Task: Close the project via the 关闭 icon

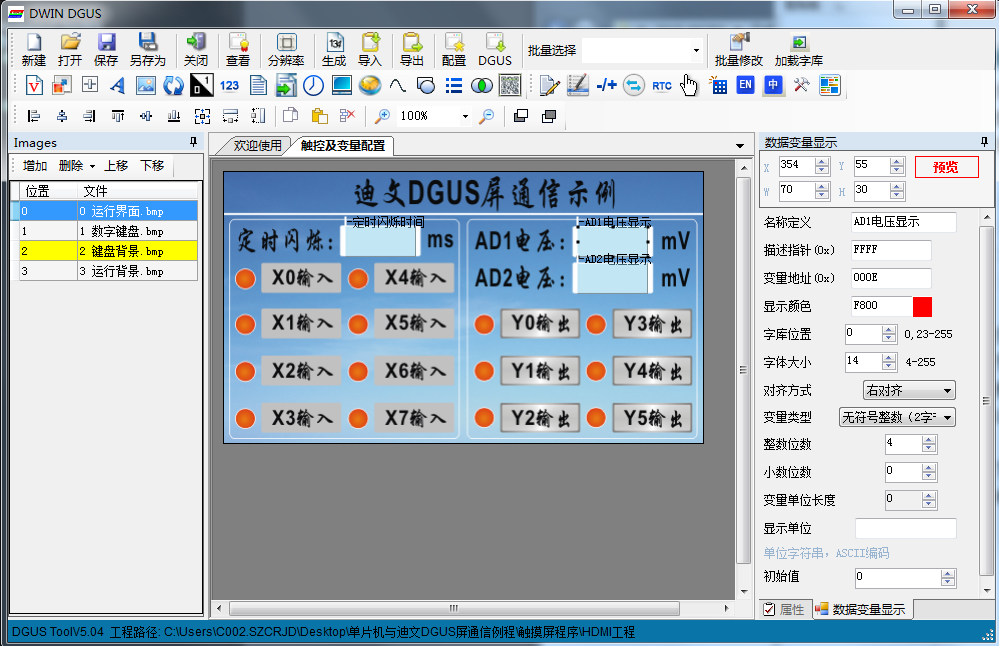Action: (x=196, y=49)
